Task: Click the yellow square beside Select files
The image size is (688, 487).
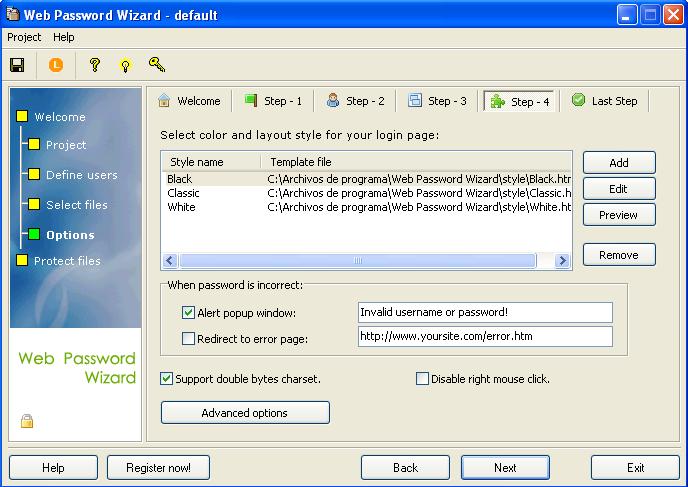Action: tap(34, 204)
